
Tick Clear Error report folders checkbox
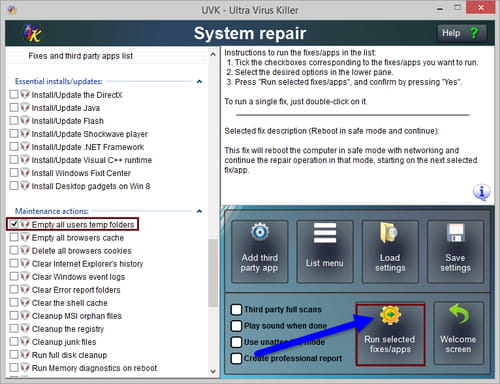pos(14,289)
